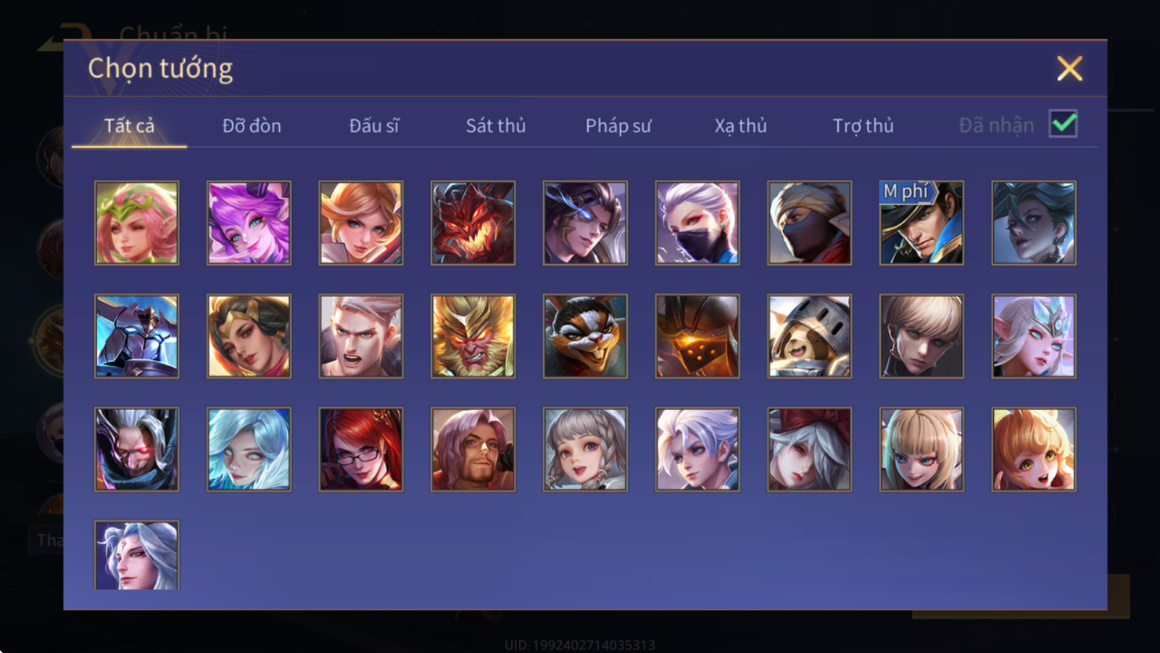Show the "Xạ thủ" hero list

[741, 126]
